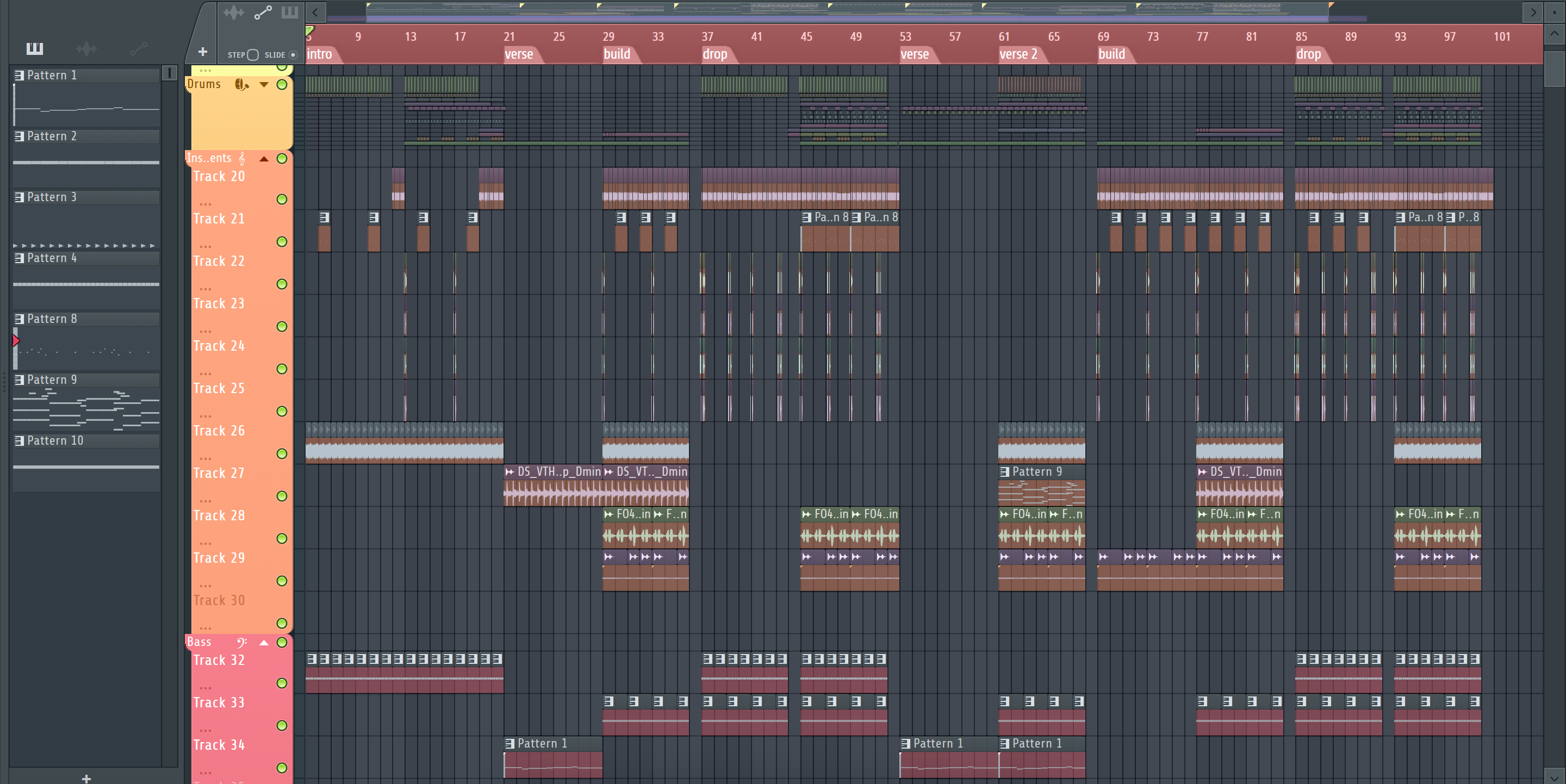Click the Pattern 9 note preview thumbnail

(86, 409)
